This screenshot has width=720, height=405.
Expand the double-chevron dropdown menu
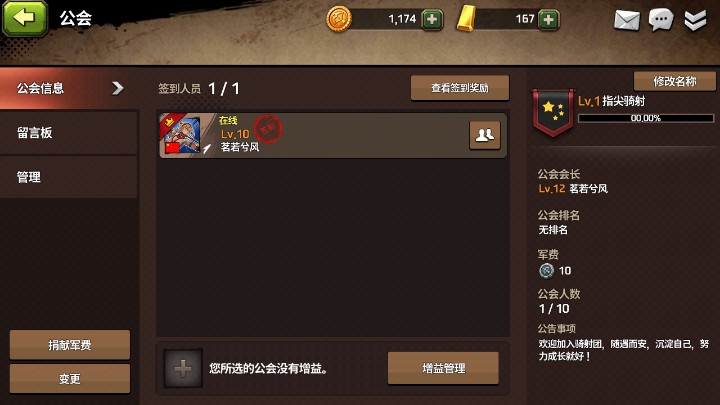pos(695,20)
